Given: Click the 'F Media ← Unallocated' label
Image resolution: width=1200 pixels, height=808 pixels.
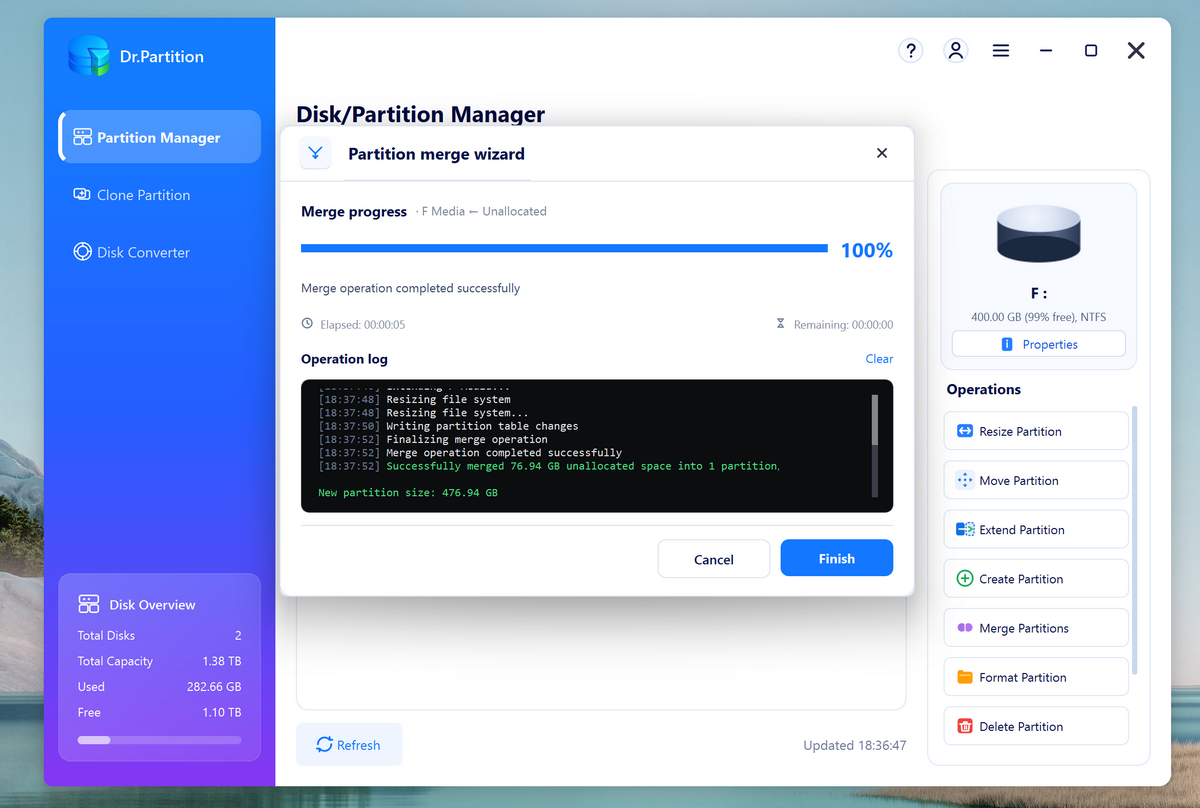Looking at the screenshot, I should pyautogui.click(x=484, y=212).
